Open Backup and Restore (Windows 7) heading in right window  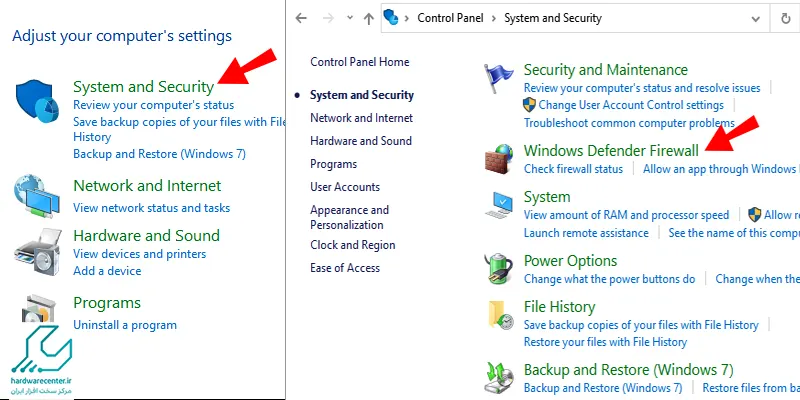[629, 370]
